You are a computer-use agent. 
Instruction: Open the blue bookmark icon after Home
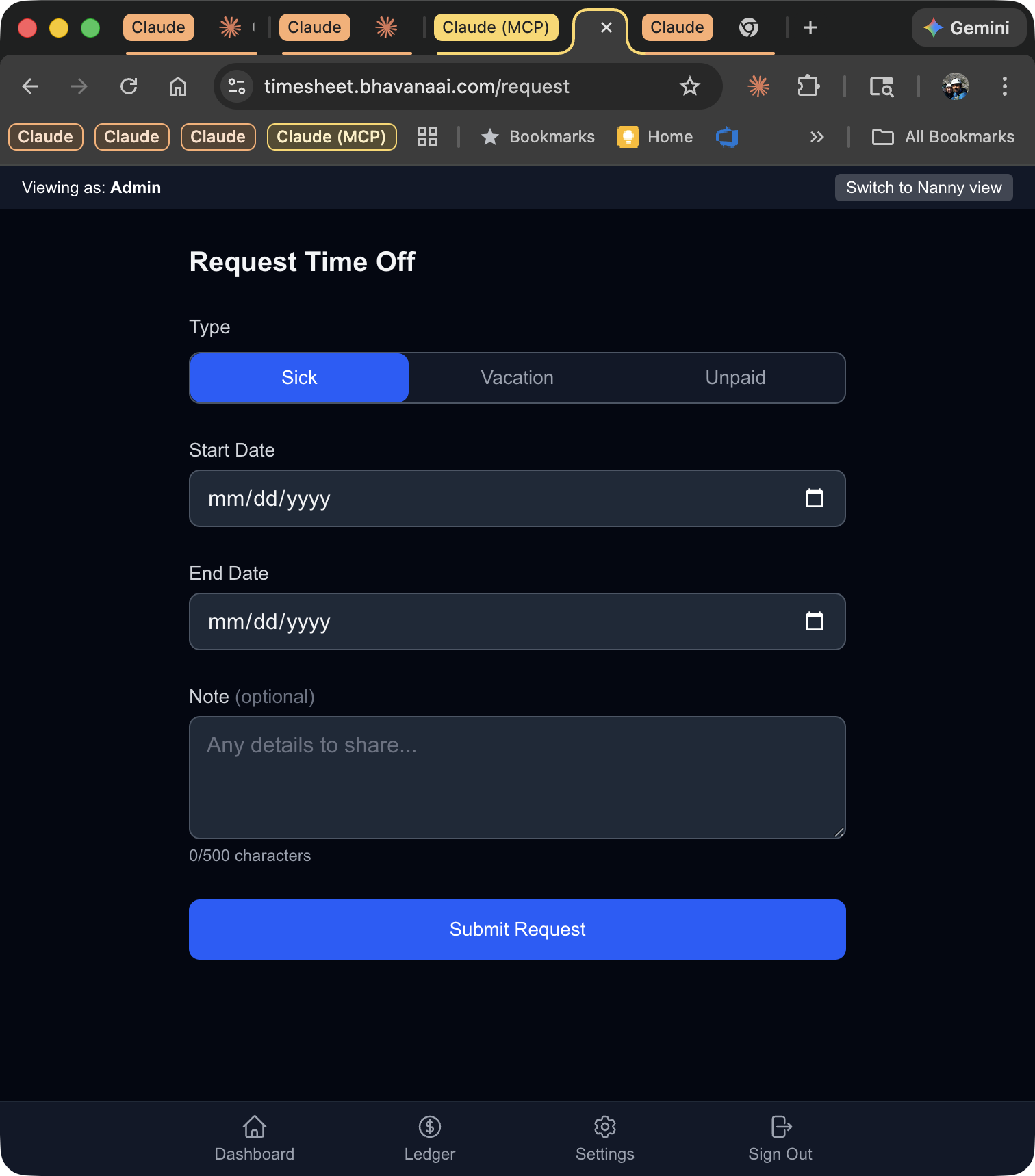pos(727,137)
